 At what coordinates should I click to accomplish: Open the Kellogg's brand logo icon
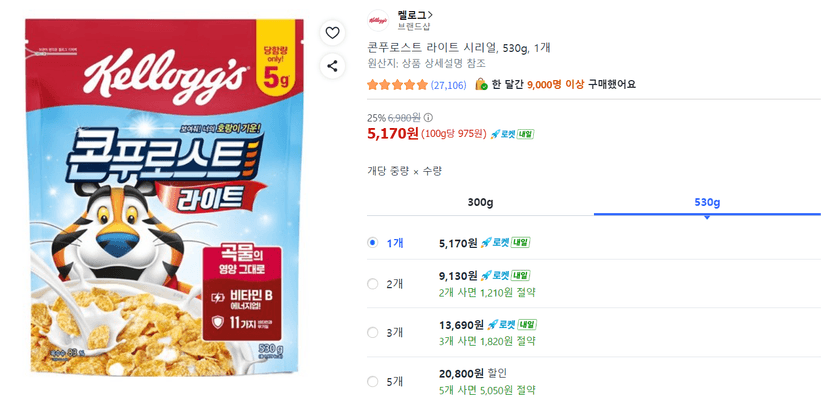378,21
